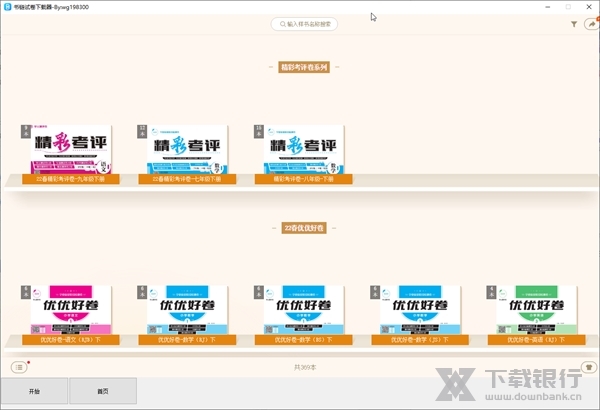Select the 22春优优好卷 category header

click(304, 229)
